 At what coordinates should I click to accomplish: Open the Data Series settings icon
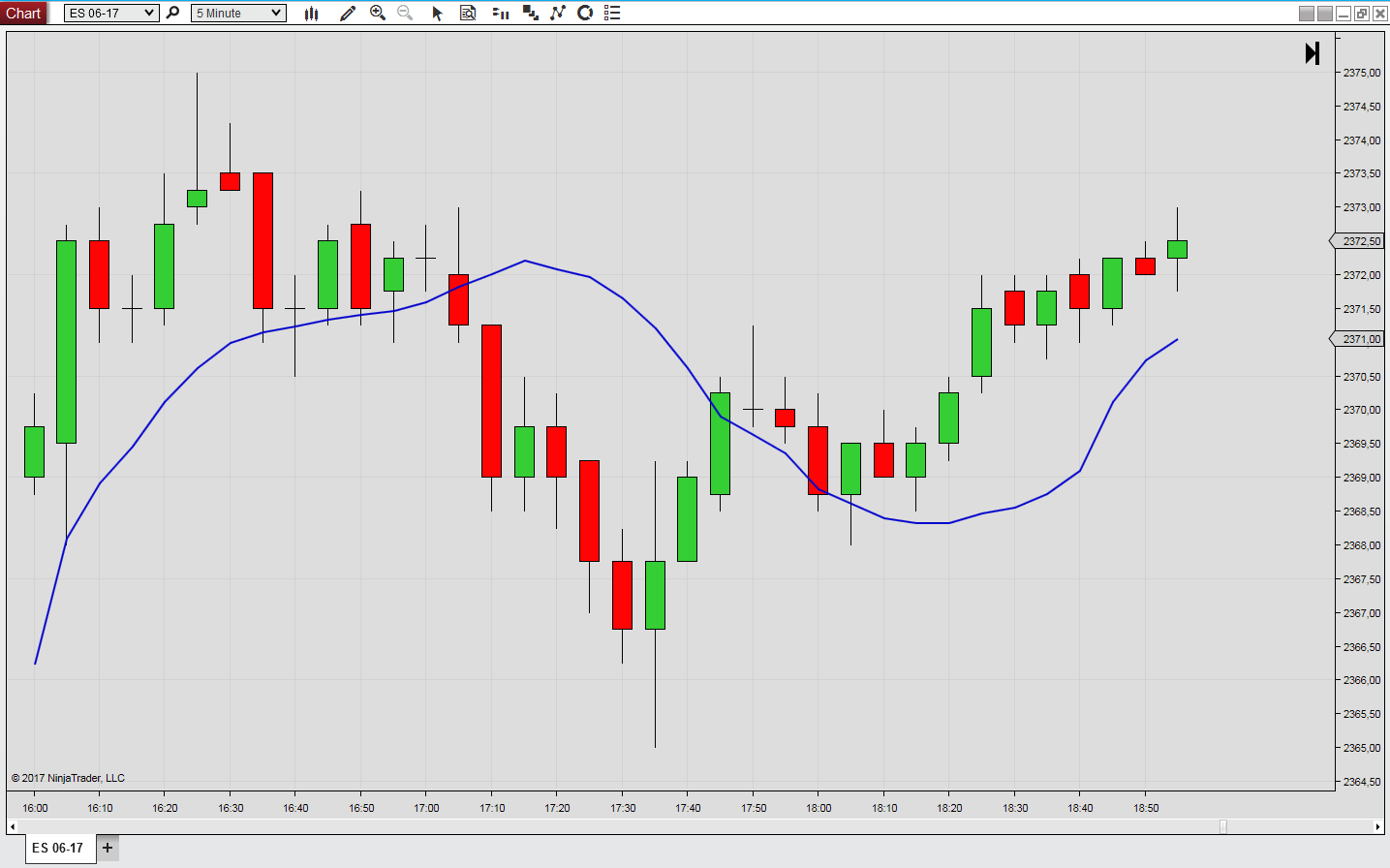501,13
